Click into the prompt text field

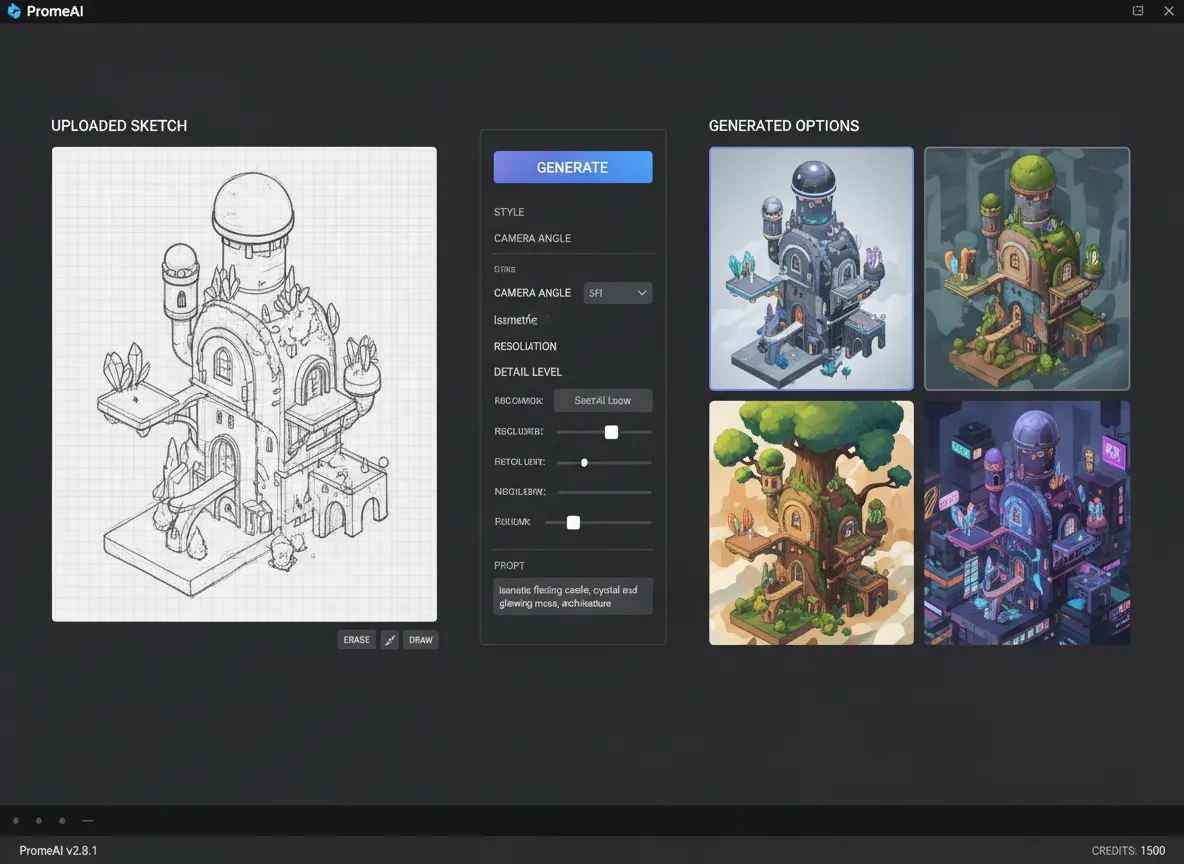(573, 597)
